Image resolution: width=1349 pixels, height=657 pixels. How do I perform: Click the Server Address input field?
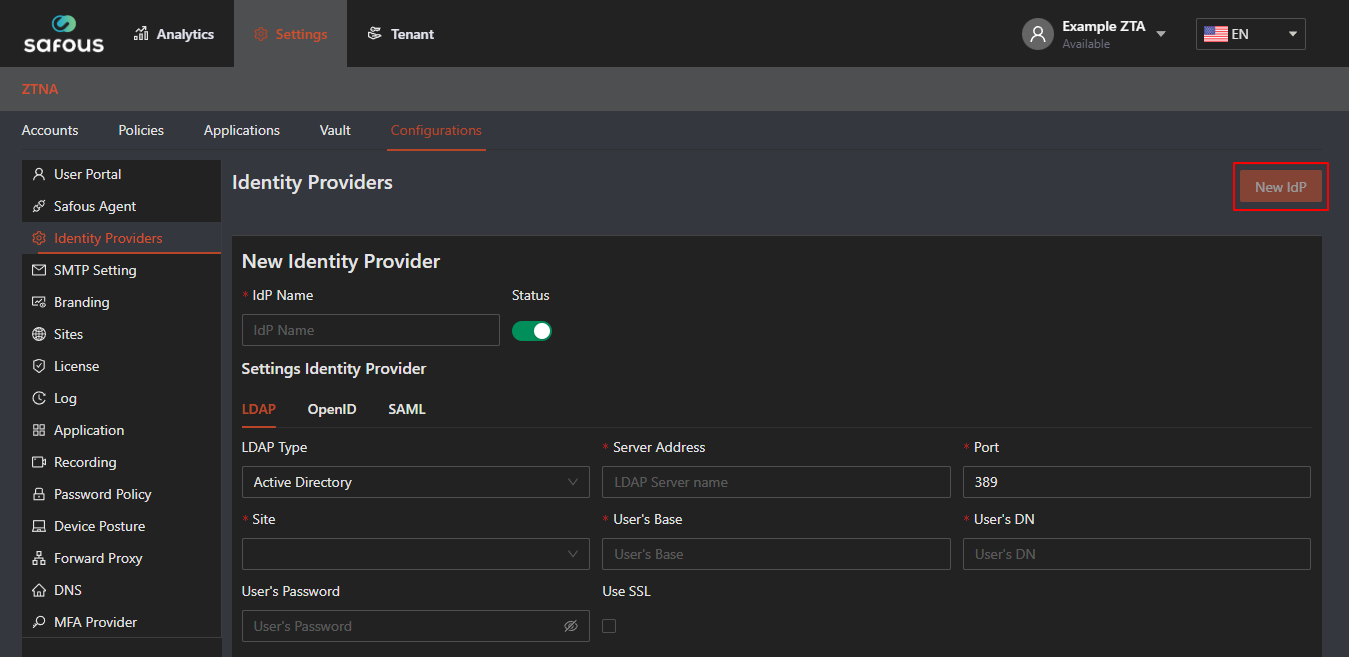[x=776, y=482]
